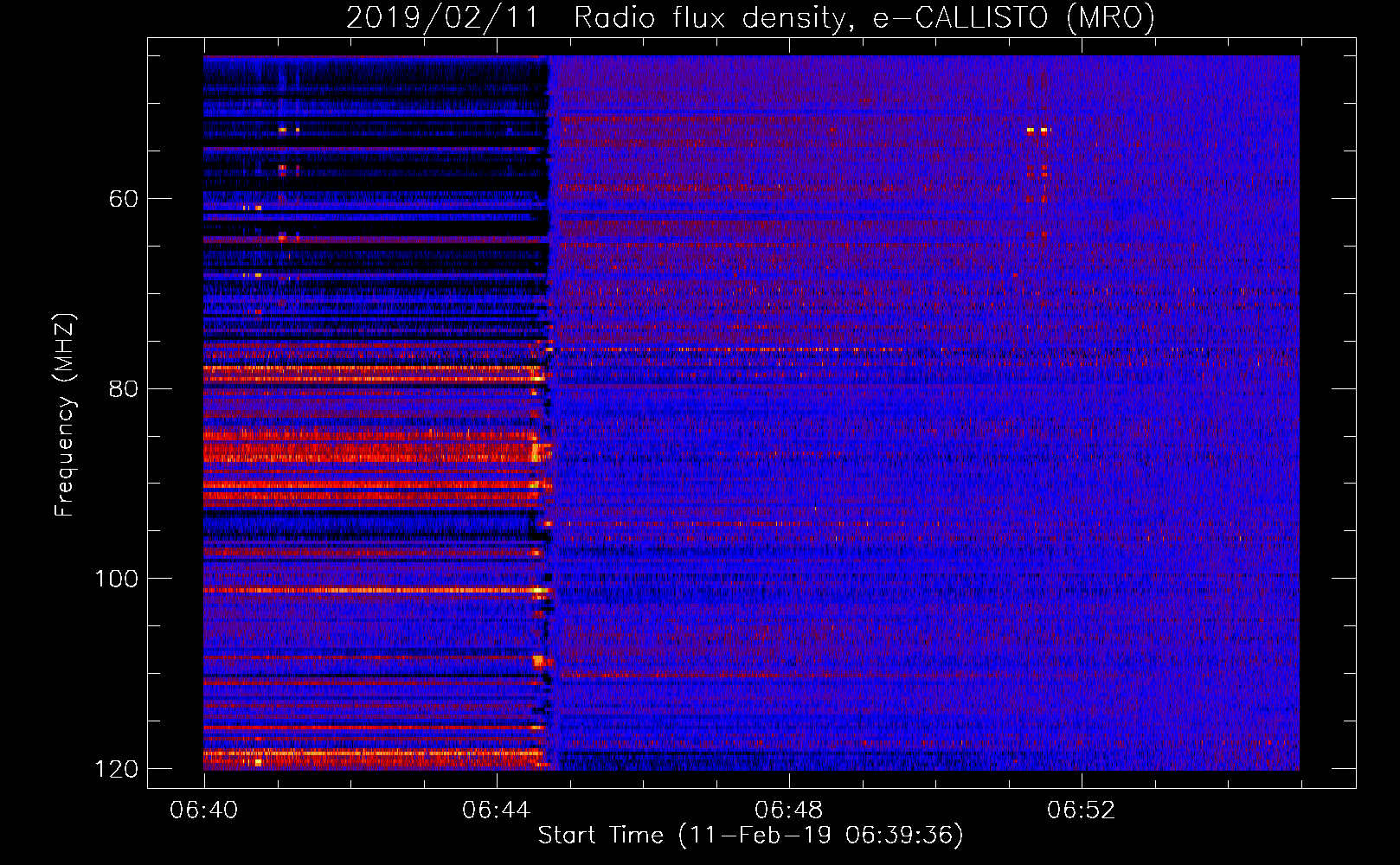Screen dimensions: 1400x865
Task: Click the 80 frequency tick label
Action: click(123, 388)
